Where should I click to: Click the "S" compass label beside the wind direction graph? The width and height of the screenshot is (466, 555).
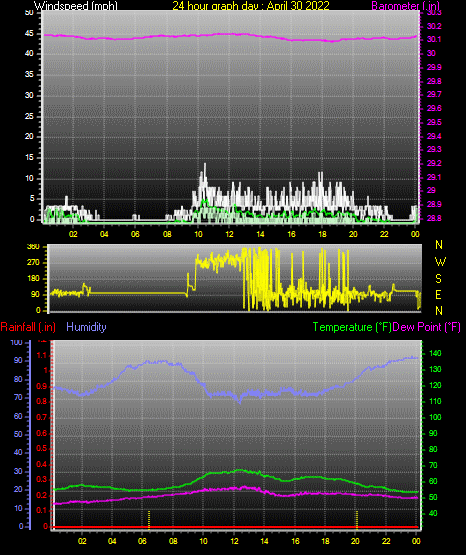438,279
